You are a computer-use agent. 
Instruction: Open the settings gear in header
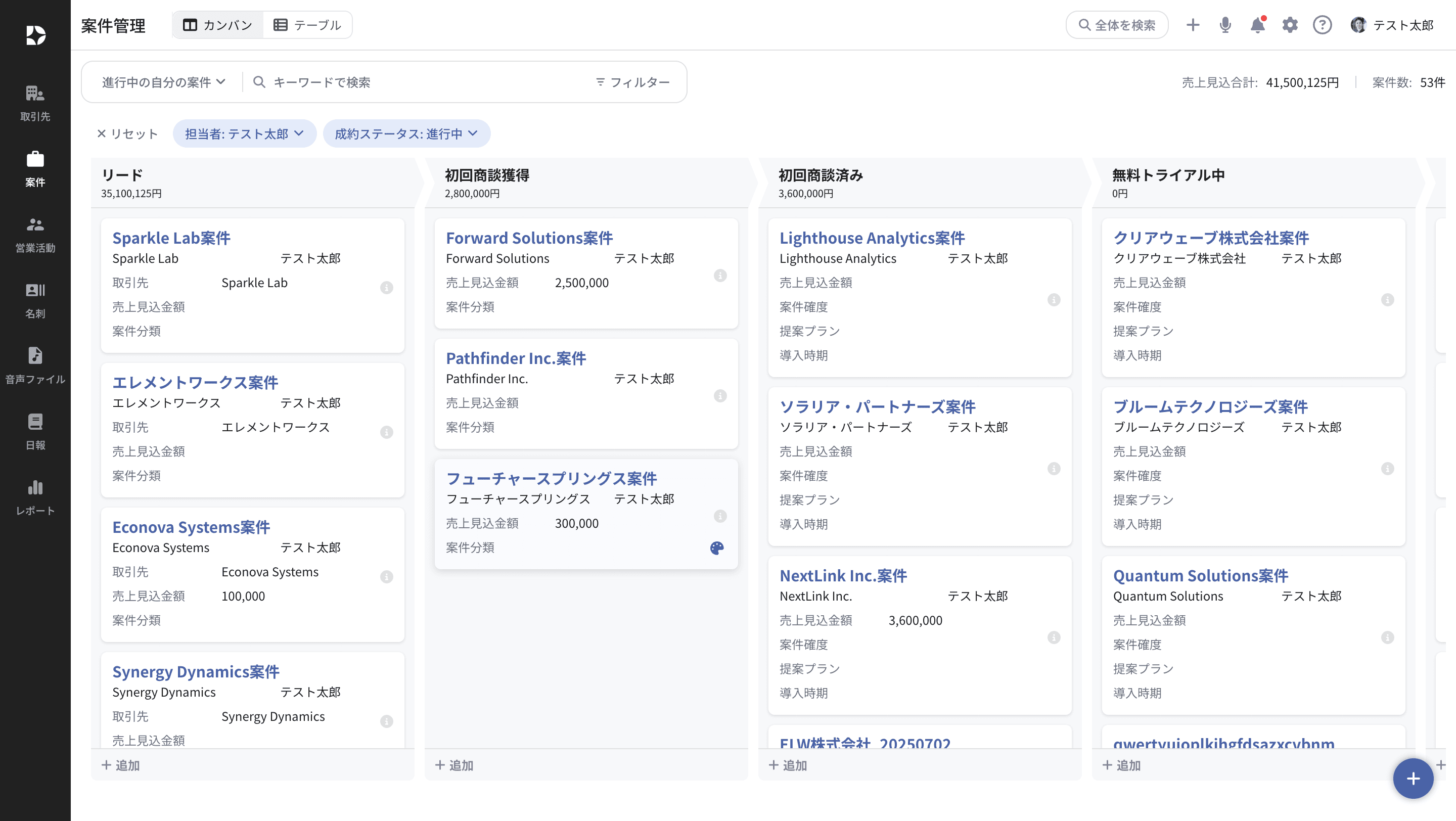pyautogui.click(x=1290, y=25)
